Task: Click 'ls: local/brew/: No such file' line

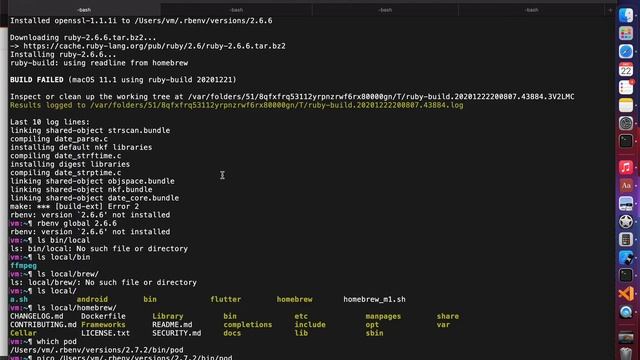Action: pos(103,282)
